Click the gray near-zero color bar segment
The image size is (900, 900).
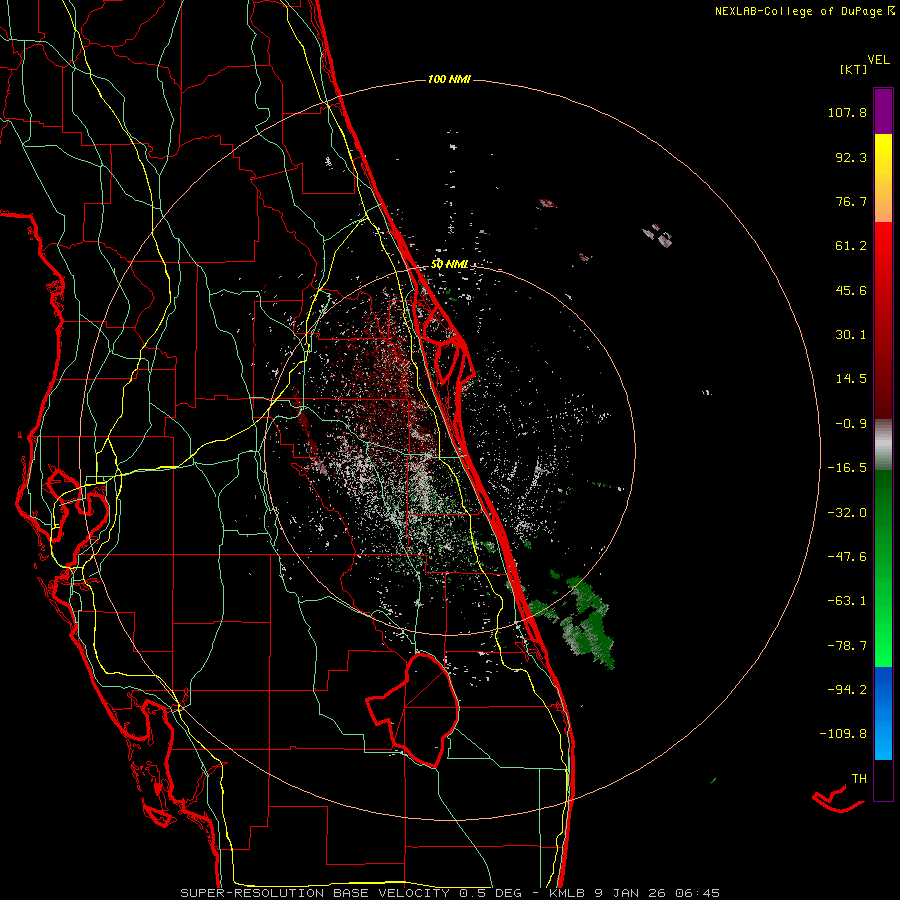coord(883,444)
